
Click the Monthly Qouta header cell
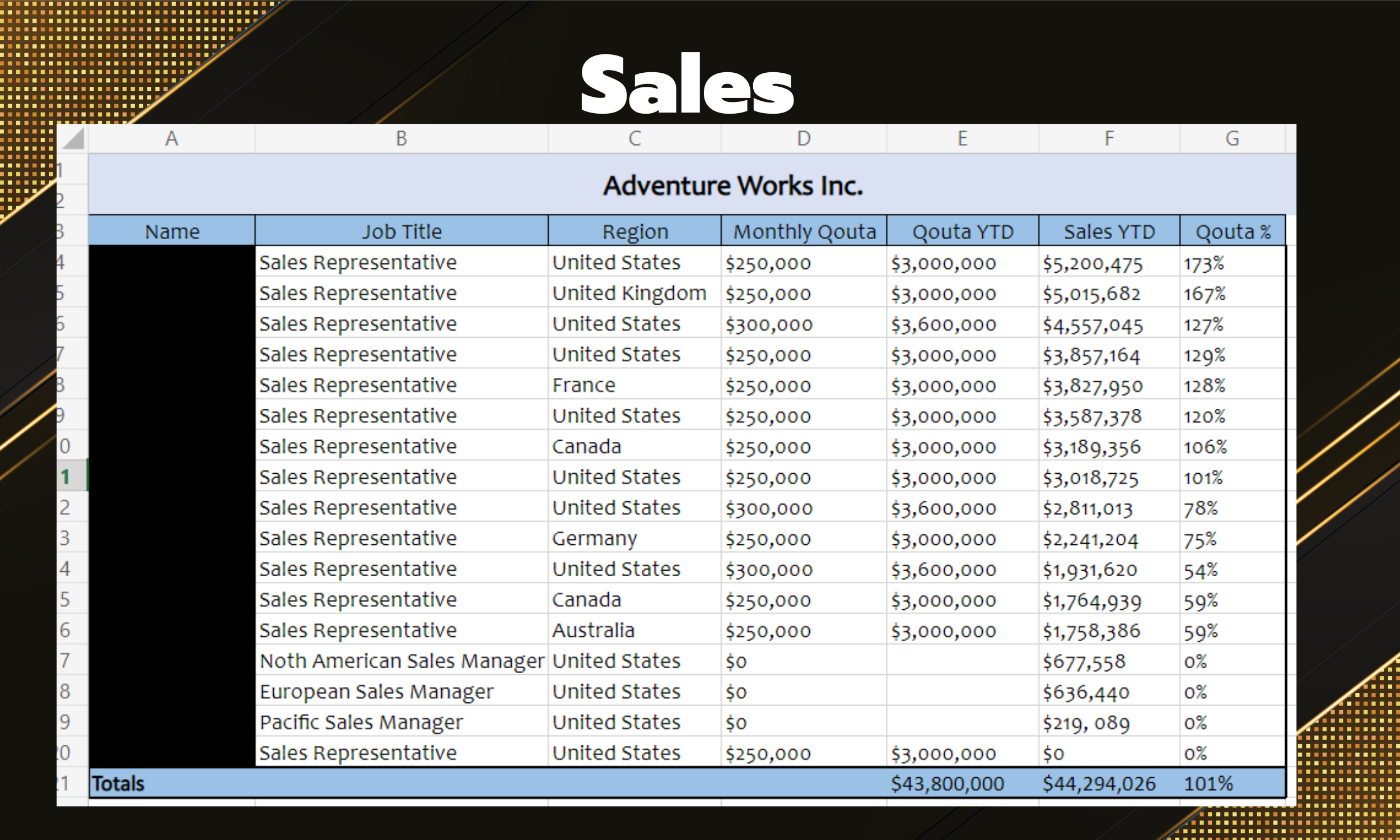(x=804, y=231)
